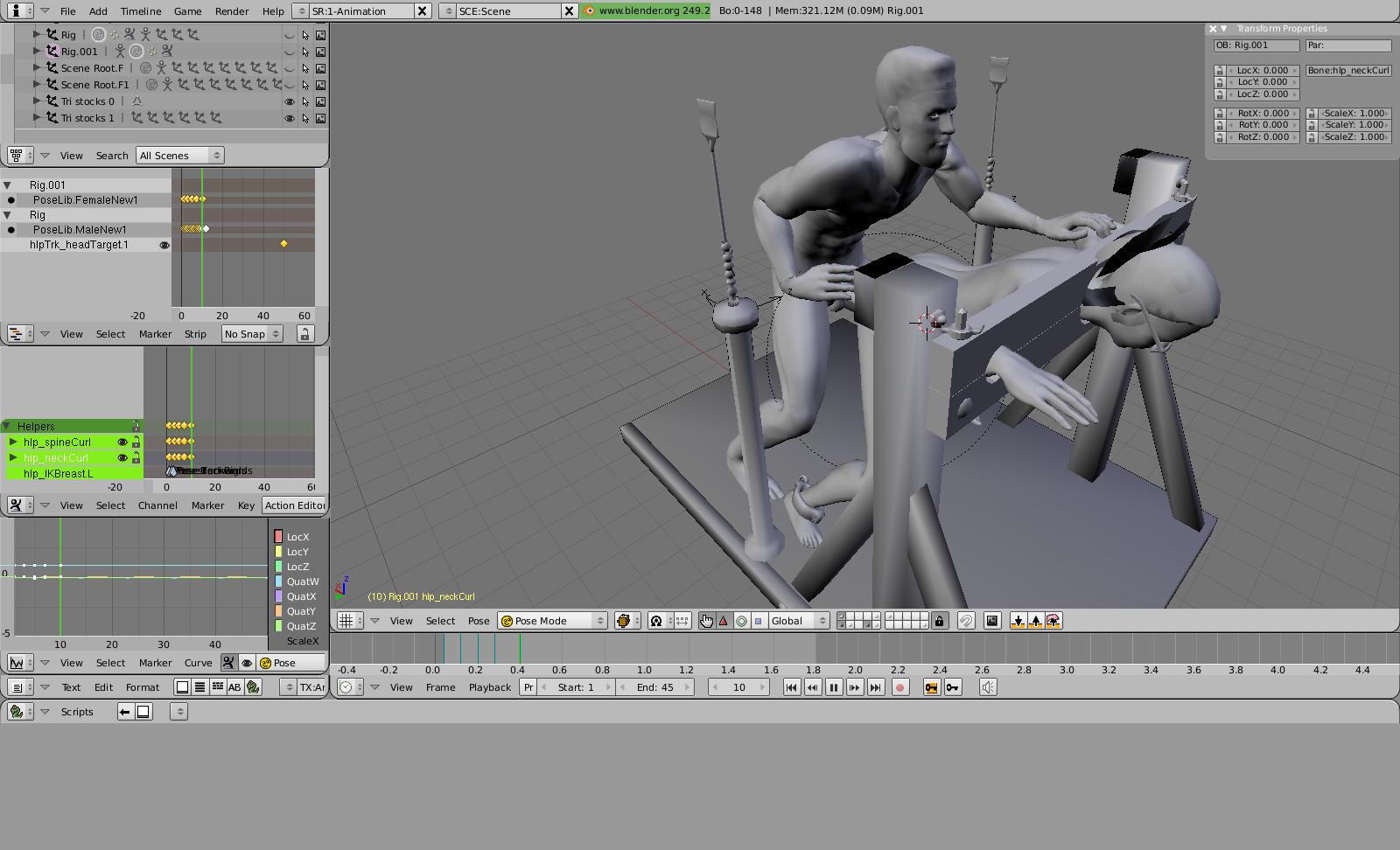Click the rotate manipulator circle icon
The image size is (1400, 850).
[741, 621]
